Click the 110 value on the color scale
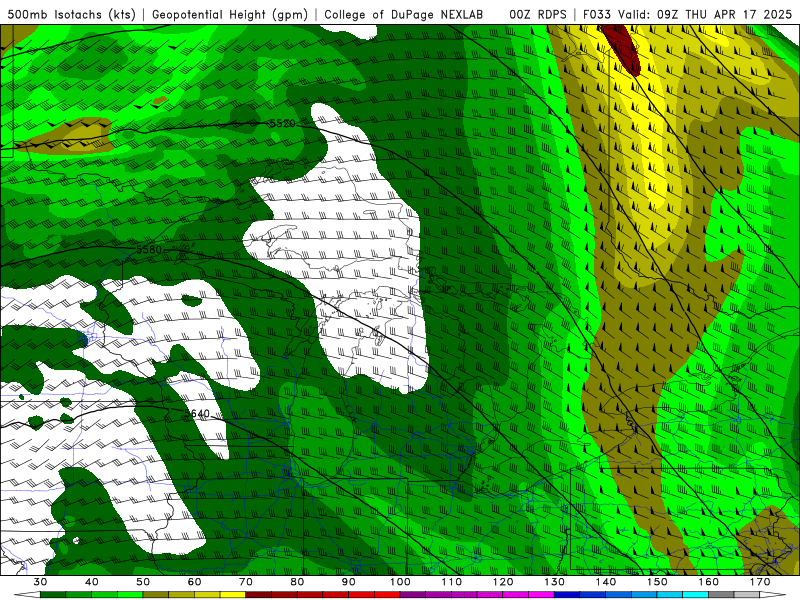Screen dimensions: 800x600 [x=452, y=582]
